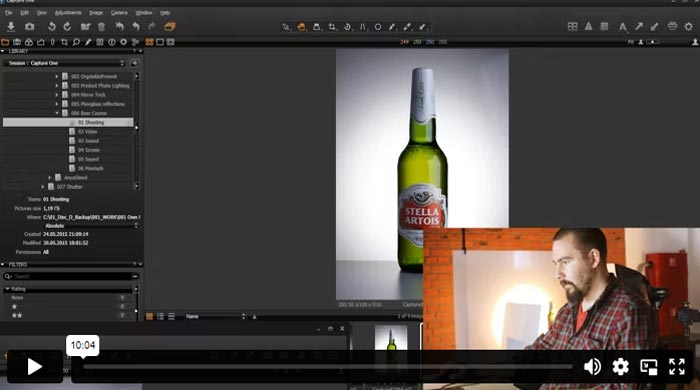Click the printer icon

point(672,27)
